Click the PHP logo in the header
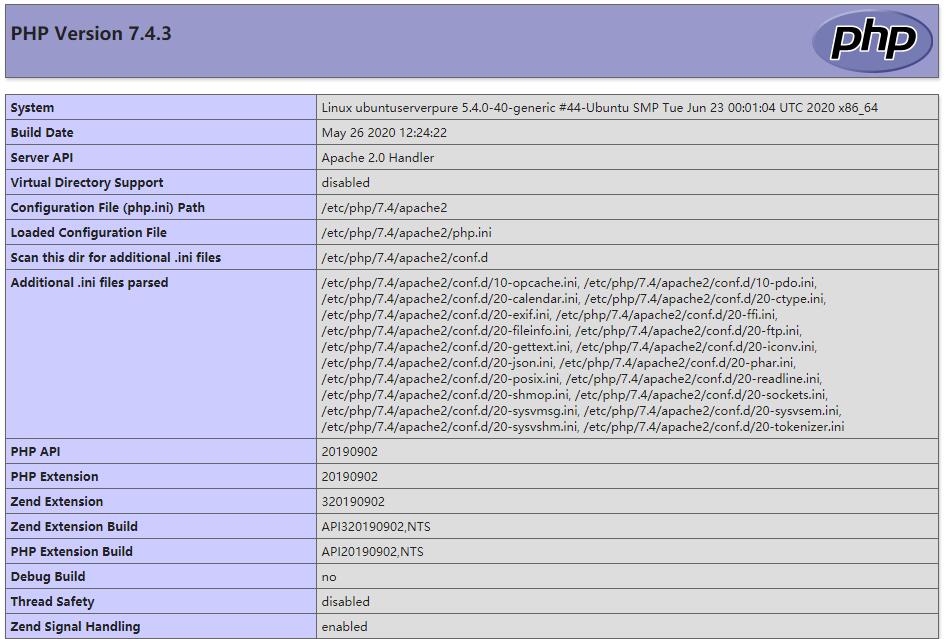 (872, 41)
